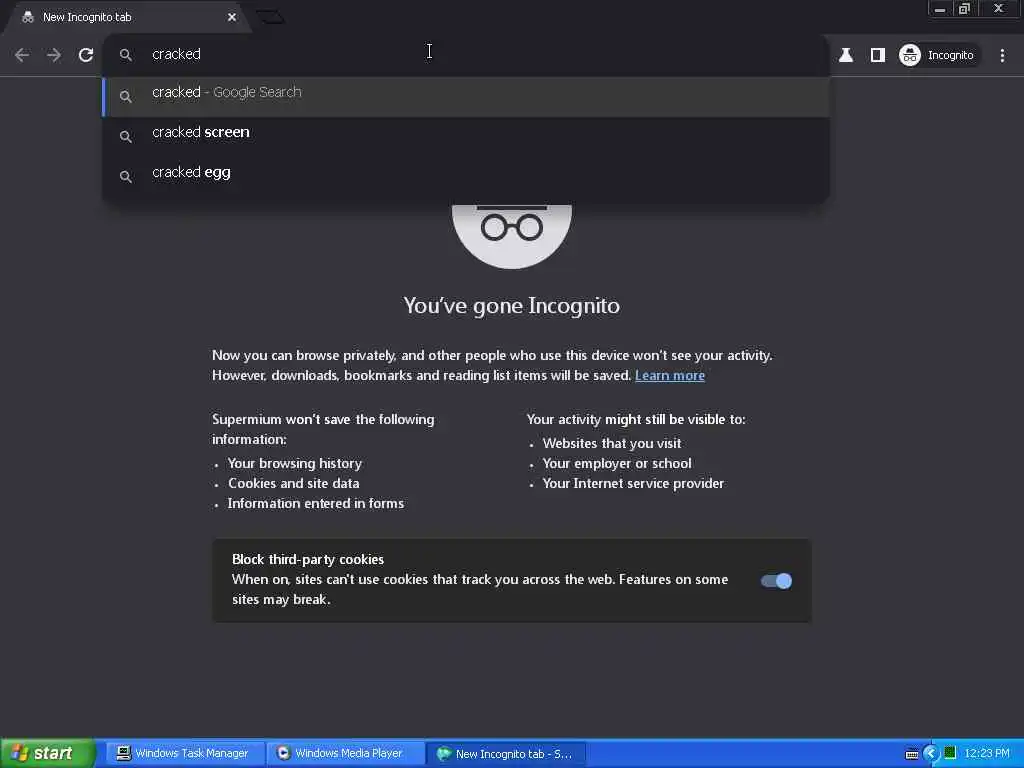The width and height of the screenshot is (1024, 768).
Task: Click the 'You've gone Incognito' heading
Action: click(x=511, y=306)
